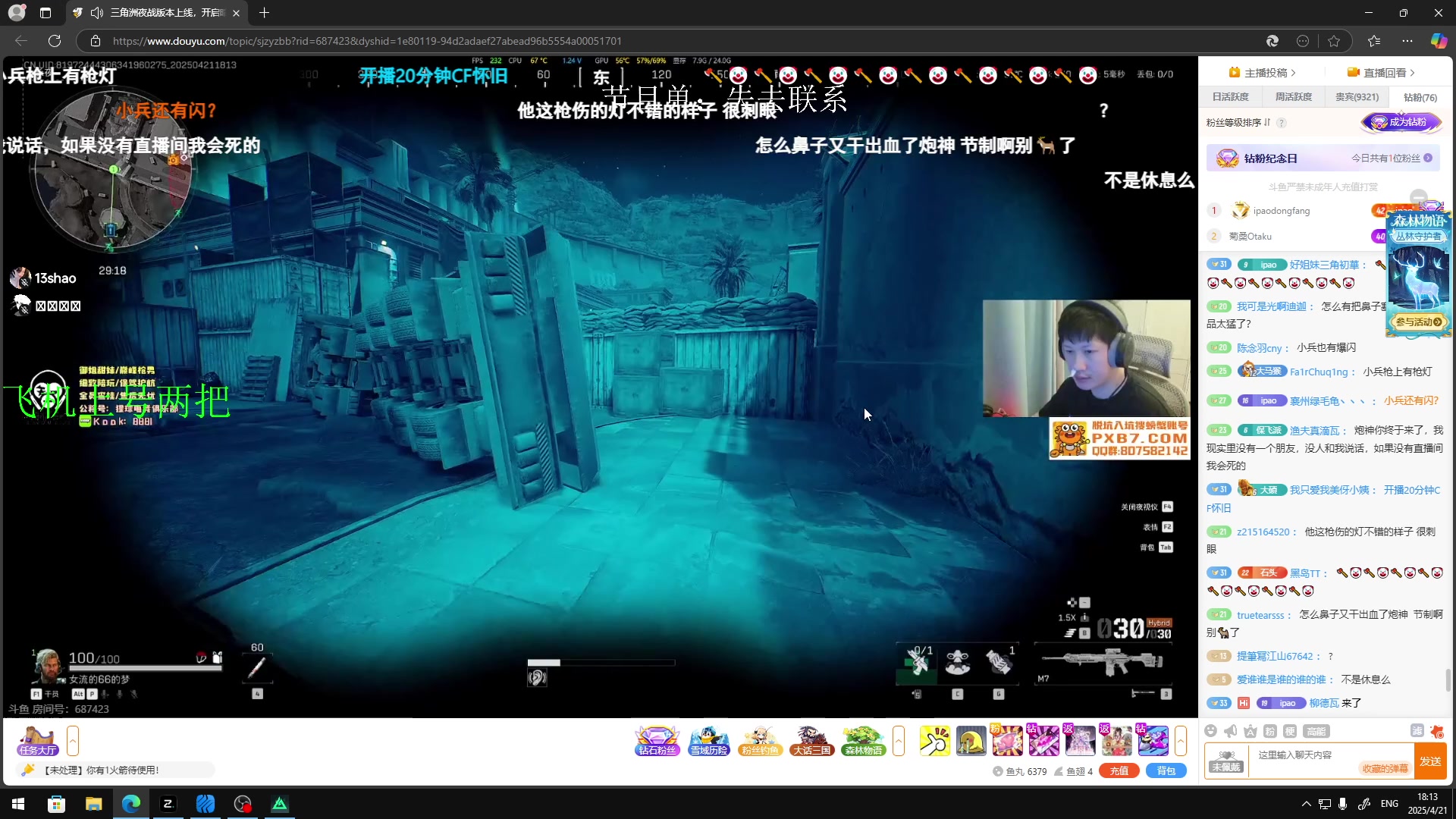Open the Copilot icon in the browser toolbar
This screenshot has width=1456, height=819.
[1438, 41]
